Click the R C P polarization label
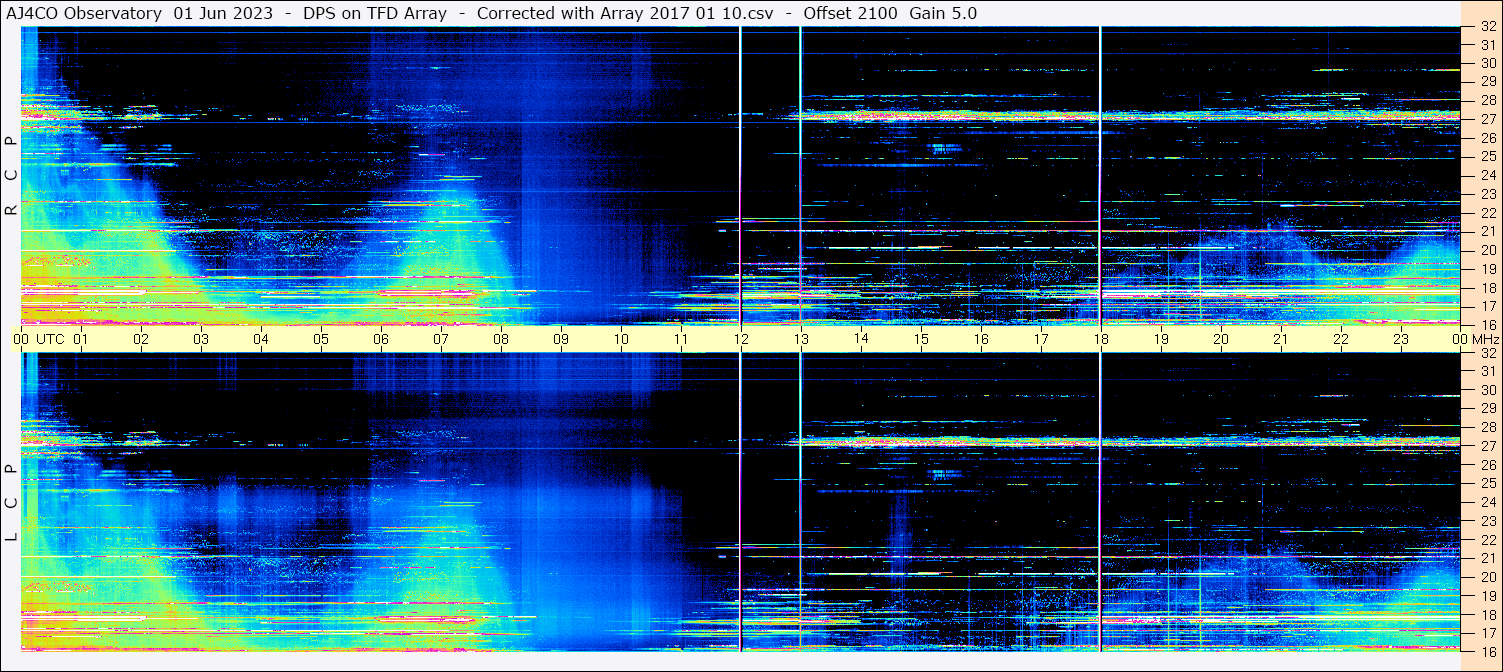Image resolution: width=1503 pixels, height=672 pixels. pyautogui.click(x=11, y=177)
